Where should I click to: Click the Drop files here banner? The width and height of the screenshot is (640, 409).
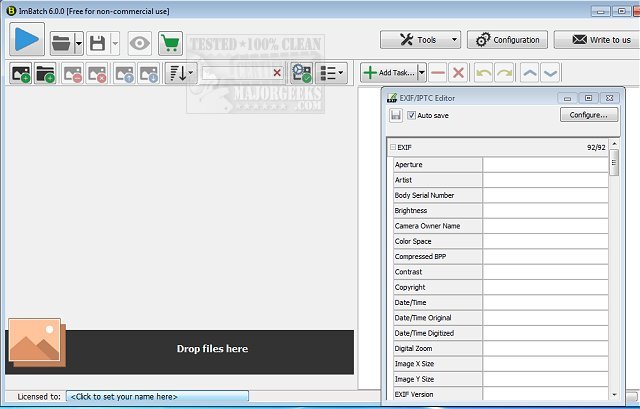click(x=180, y=352)
